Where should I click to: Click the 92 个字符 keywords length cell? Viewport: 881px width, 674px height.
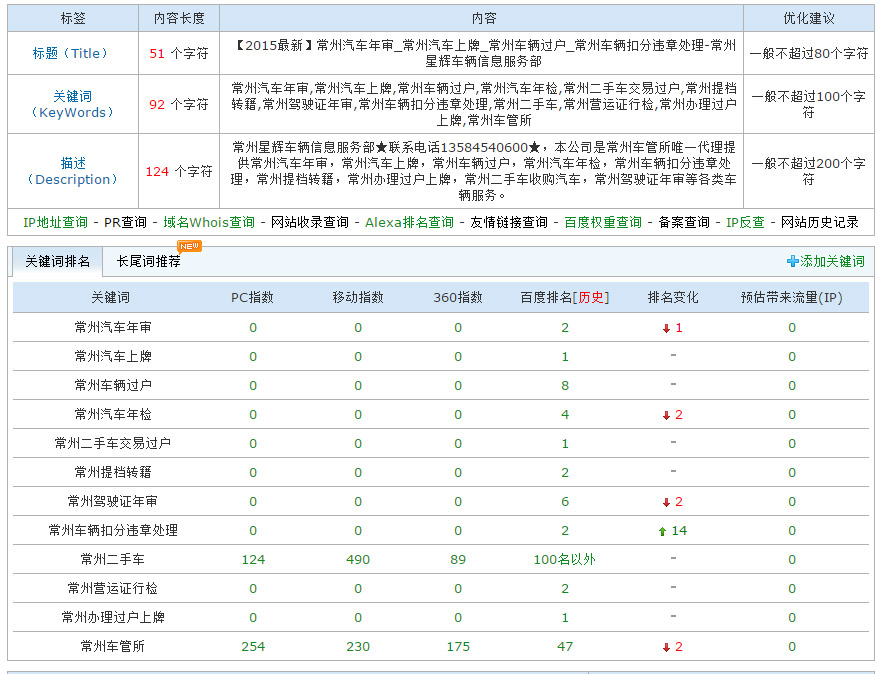[179, 104]
